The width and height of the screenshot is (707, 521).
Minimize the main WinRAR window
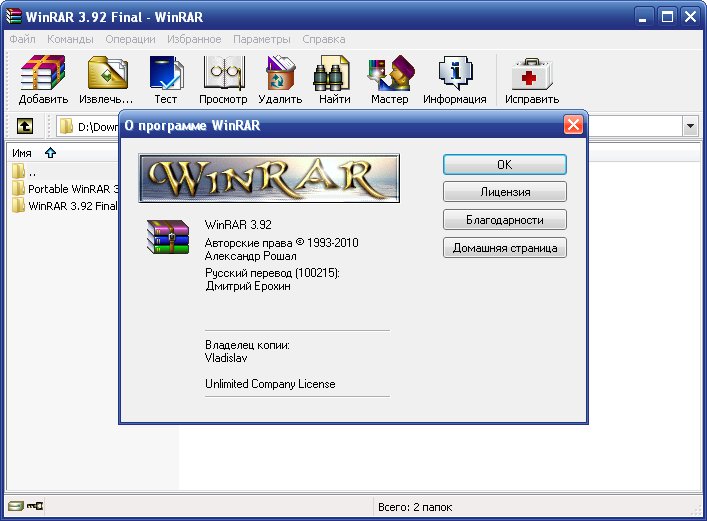click(x=643, y=17)
